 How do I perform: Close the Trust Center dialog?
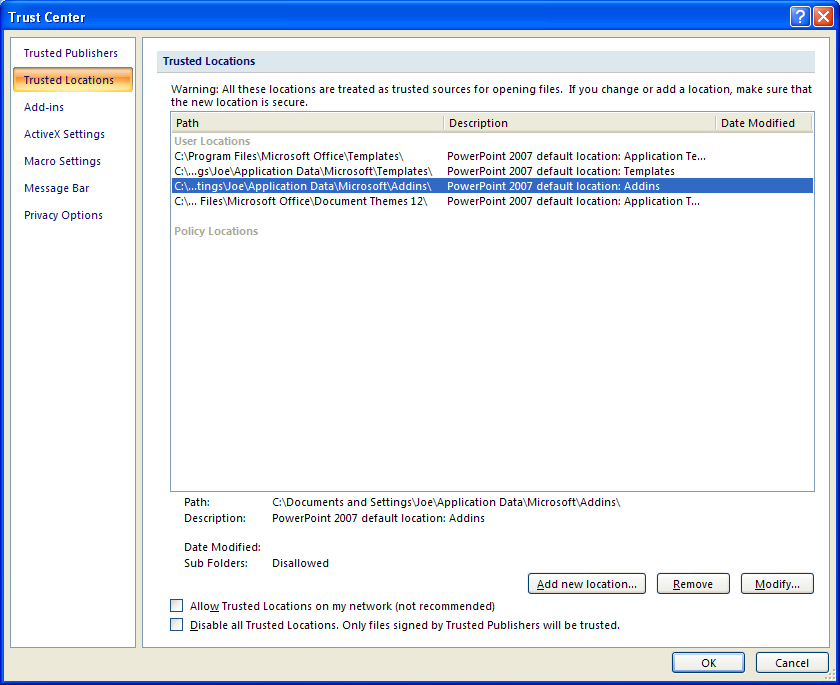[823, 17]
